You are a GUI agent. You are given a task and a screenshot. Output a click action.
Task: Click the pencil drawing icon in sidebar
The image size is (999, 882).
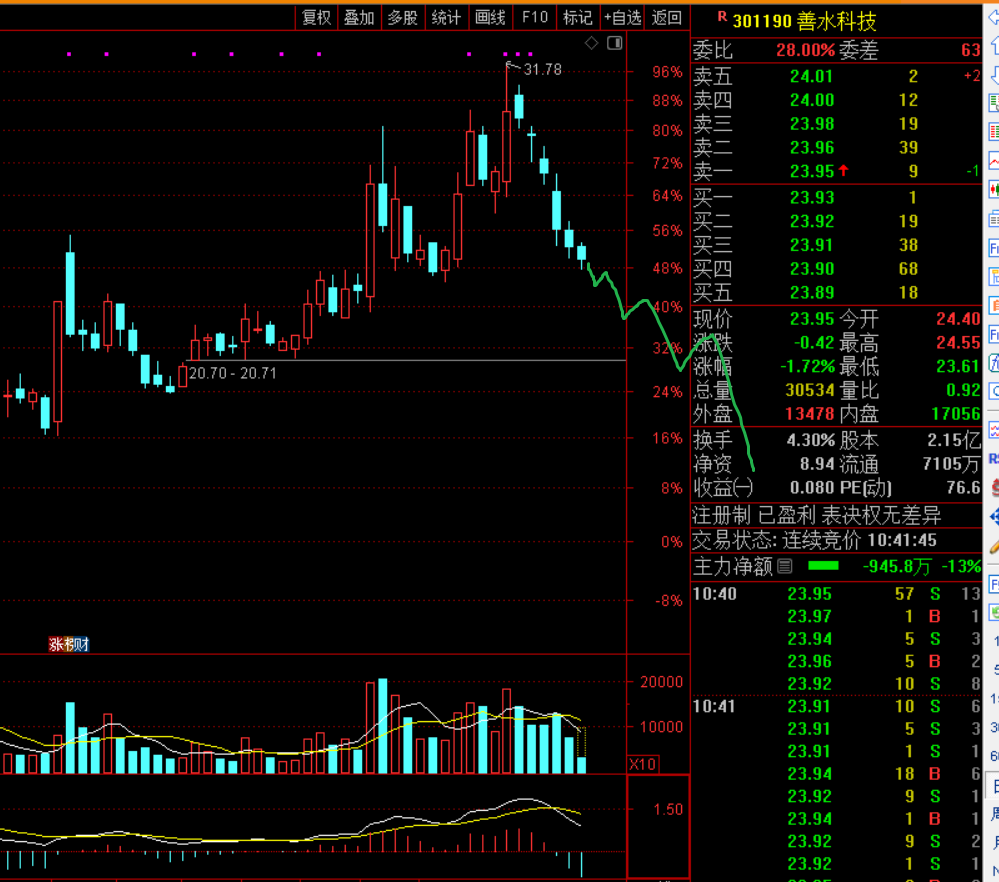(993, 547)
